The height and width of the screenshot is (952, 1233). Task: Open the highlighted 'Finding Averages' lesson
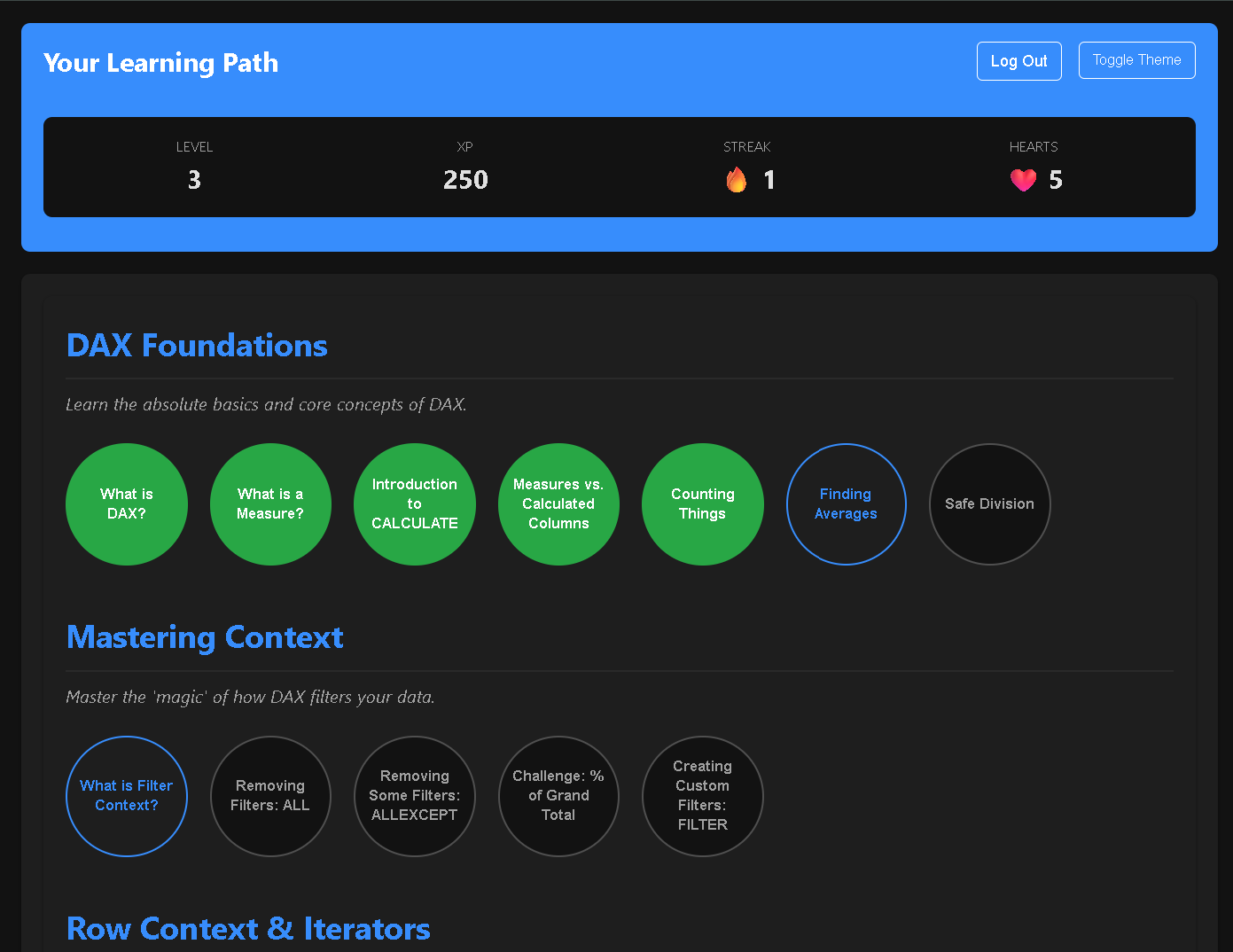pos(846,503)
